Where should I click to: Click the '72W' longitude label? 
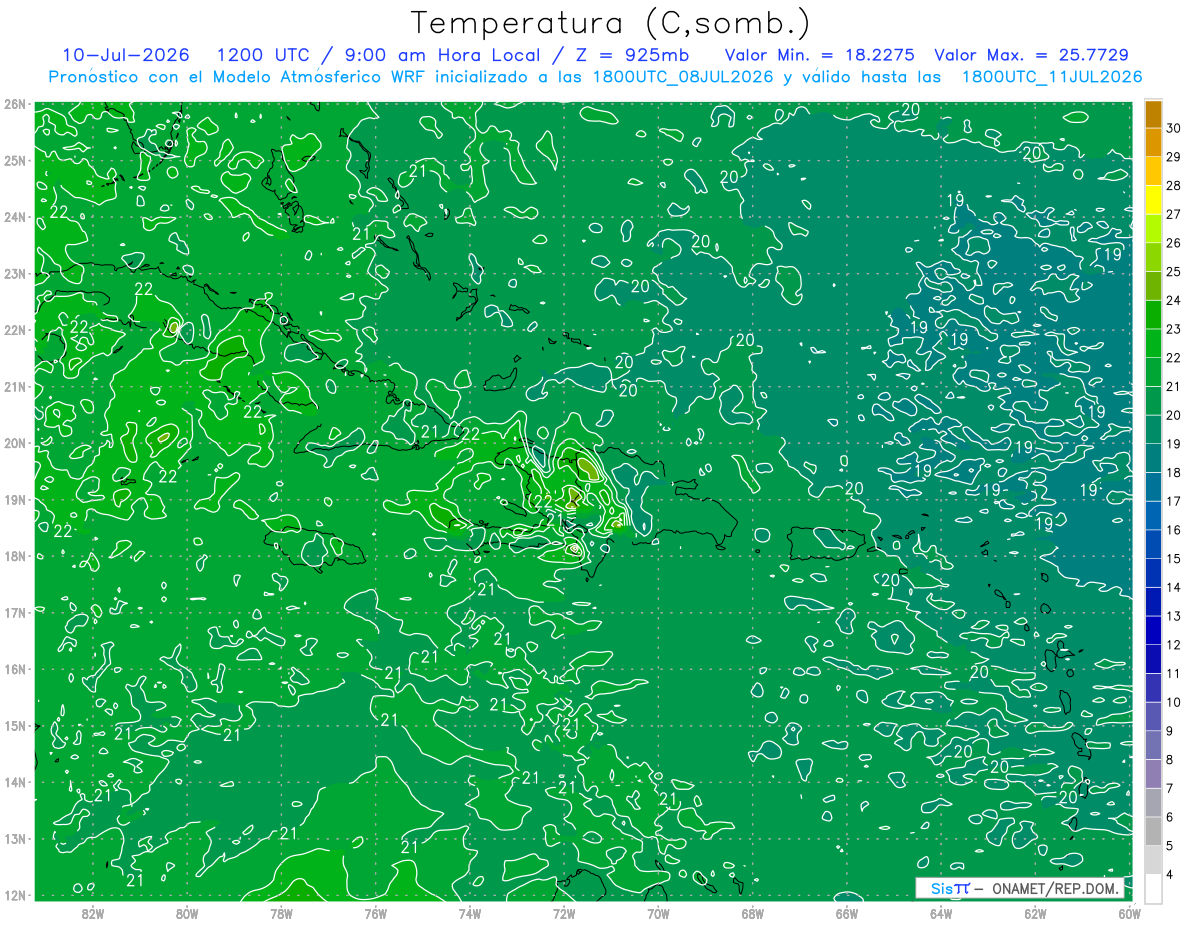[x=563, y=913]
